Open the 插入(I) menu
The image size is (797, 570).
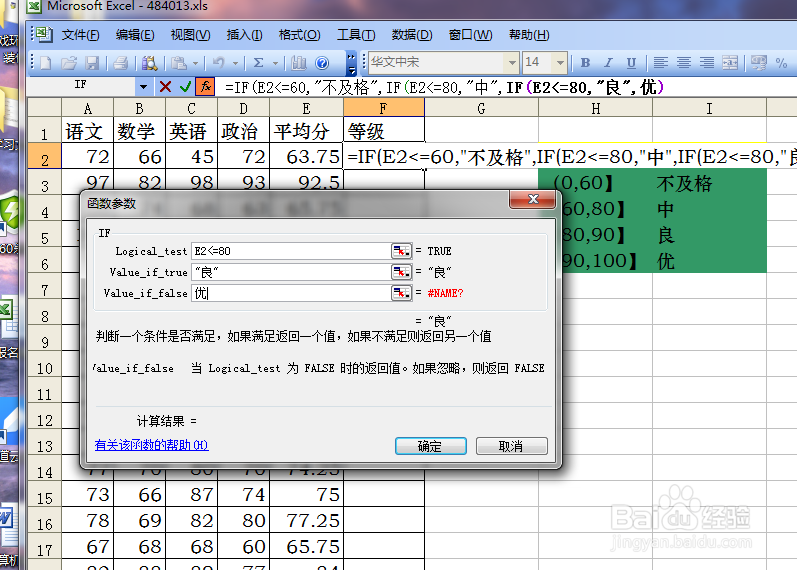pos(244,35)
